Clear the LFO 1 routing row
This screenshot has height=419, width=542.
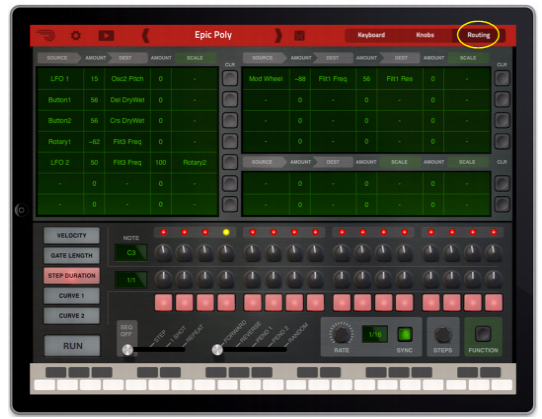230,78
